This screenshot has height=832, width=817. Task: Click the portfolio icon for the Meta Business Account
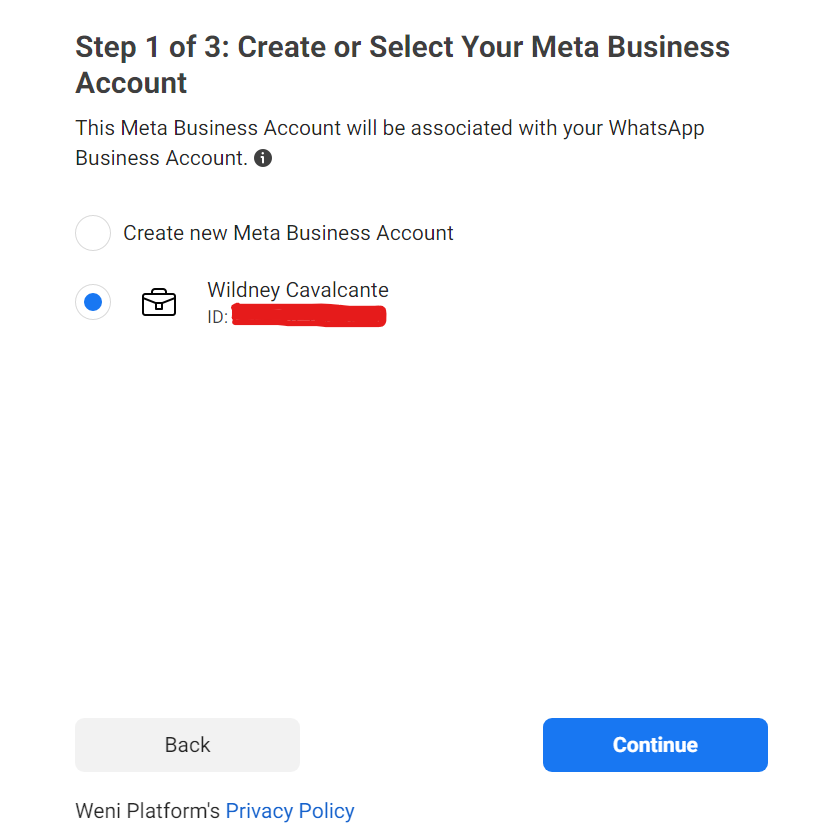click(x=158, y=302)
